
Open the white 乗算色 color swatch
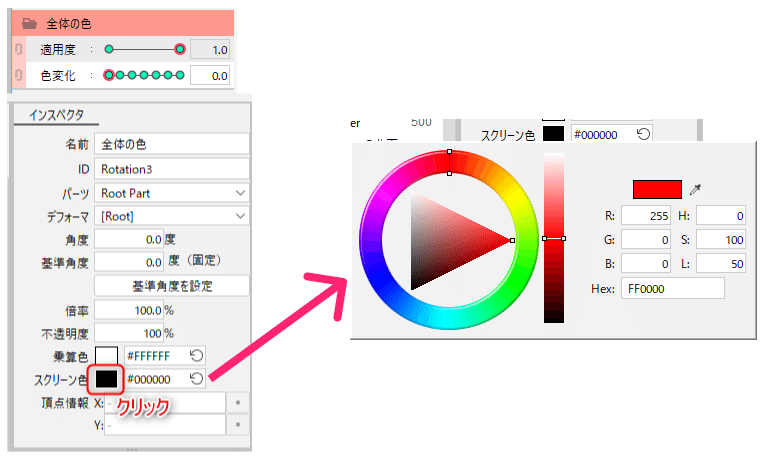click(106, 356)
